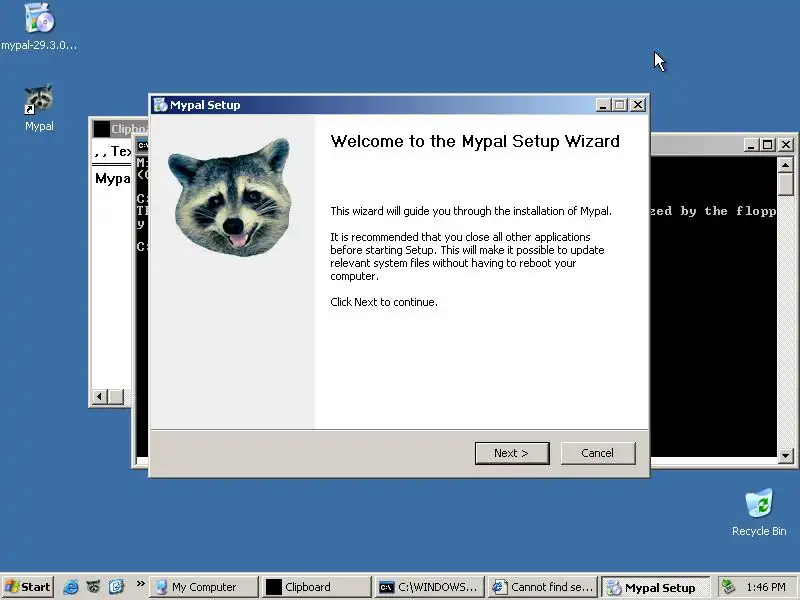Maximize the command prompt window behind setup
The height and width of the screenshot is (600, 800).
(x=767, y=145)
